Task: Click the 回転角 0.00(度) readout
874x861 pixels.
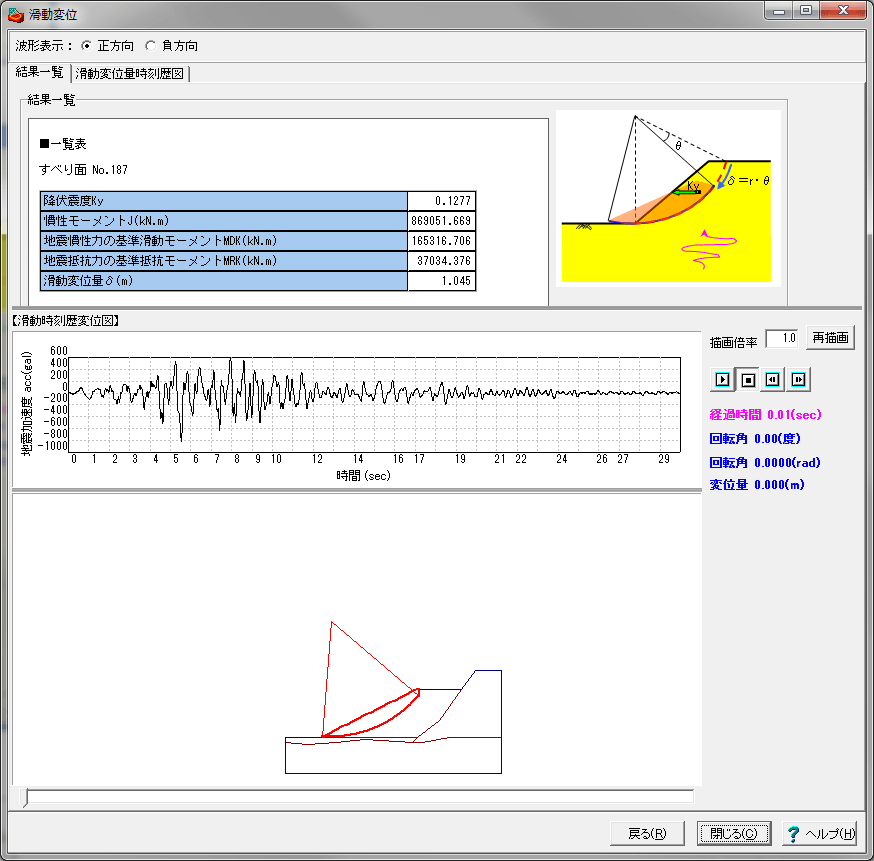Action: [755, 439]
